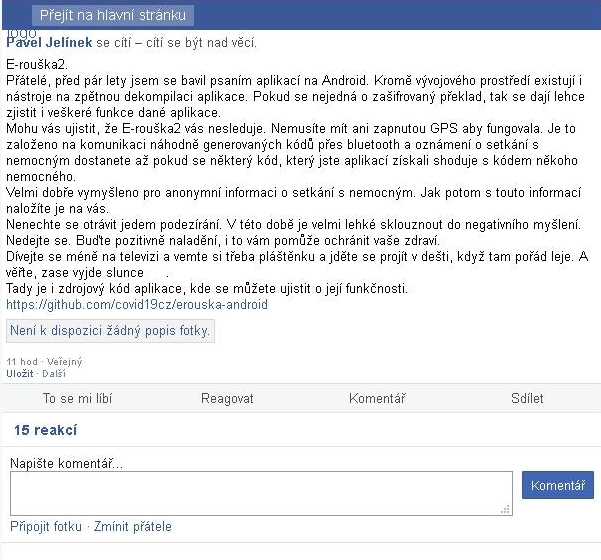The width and height of the screenshot is (601, 560).
Task: Click the "Zmínit přátele" link
Action: click(133, 526)
